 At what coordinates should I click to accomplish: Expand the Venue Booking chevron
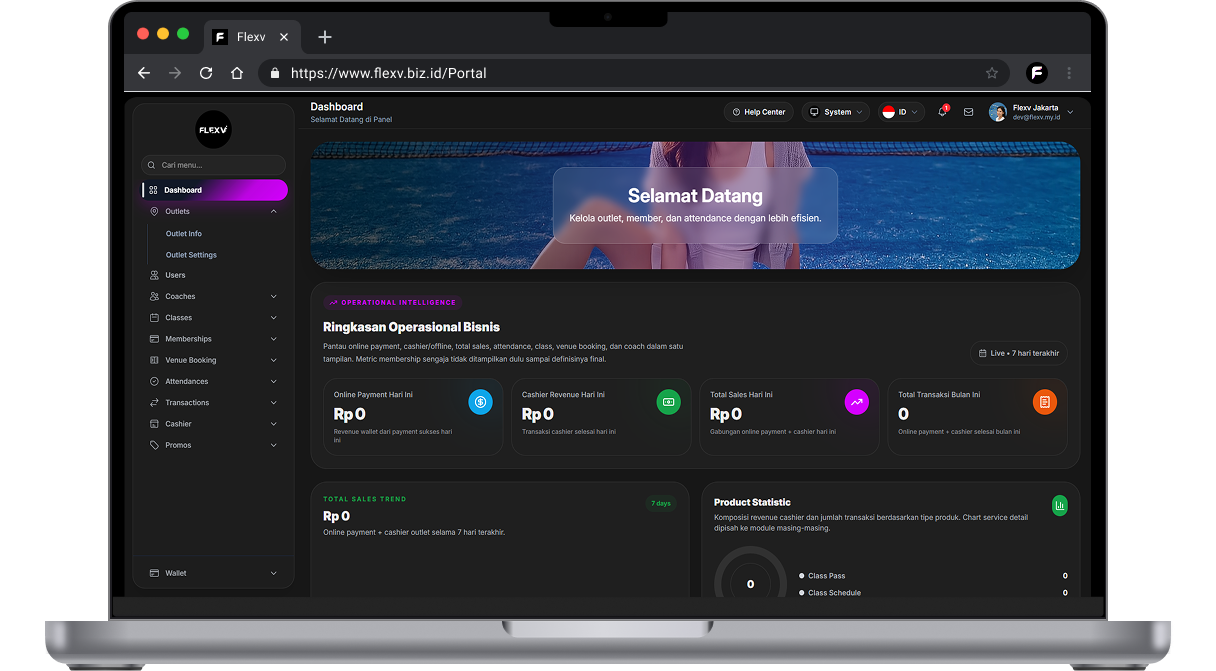[274, 360]
